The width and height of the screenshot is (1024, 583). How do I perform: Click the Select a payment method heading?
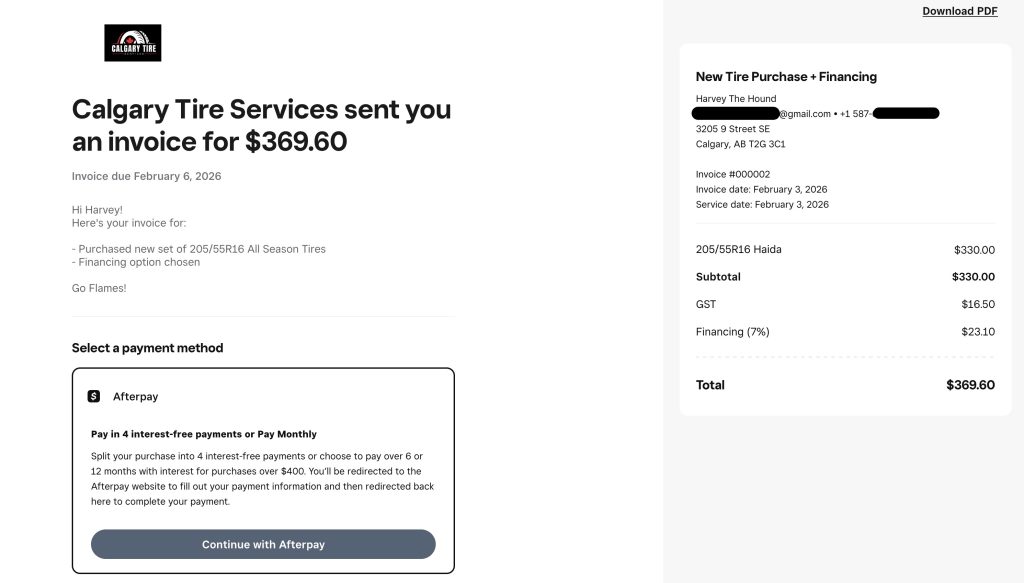pos(147,348)
